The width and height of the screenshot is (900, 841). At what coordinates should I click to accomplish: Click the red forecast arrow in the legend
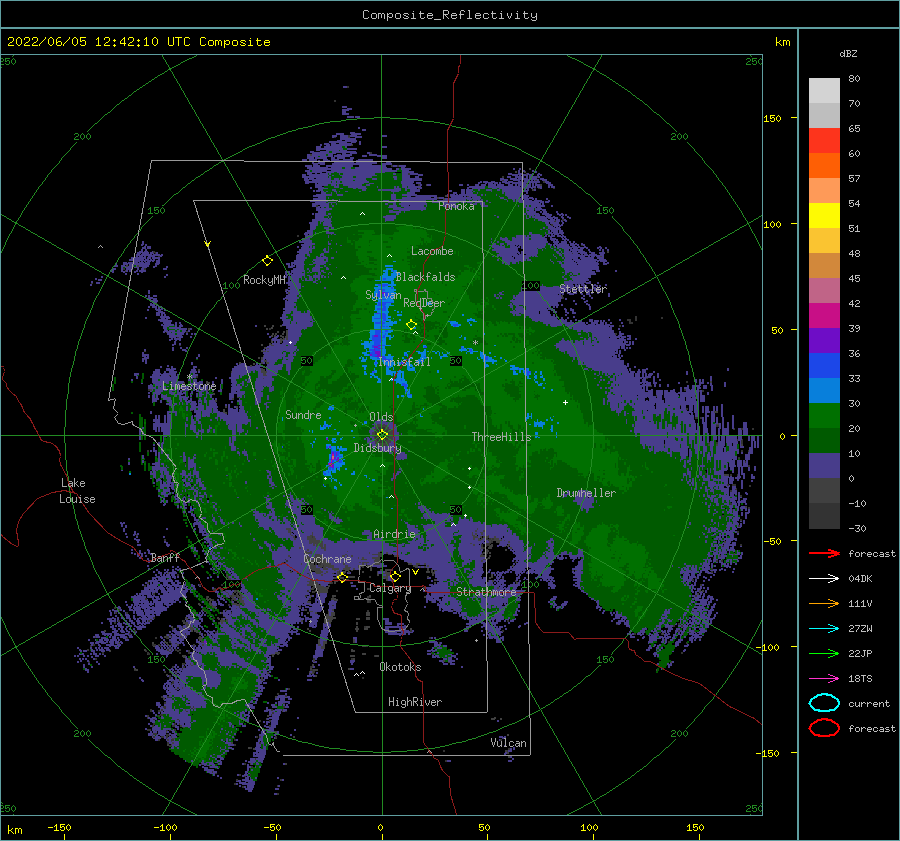point(824,553)
